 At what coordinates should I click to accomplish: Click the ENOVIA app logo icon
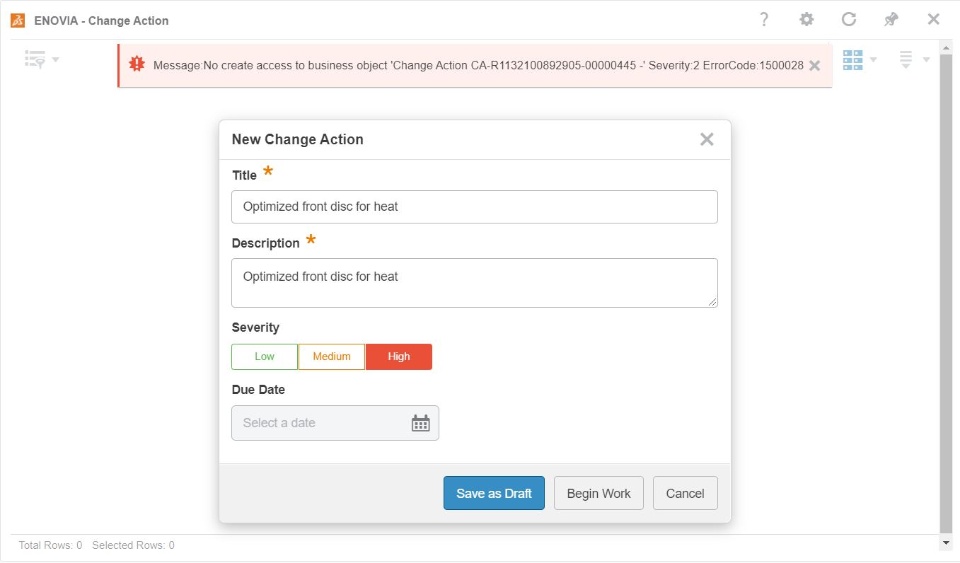pos(18,20)
